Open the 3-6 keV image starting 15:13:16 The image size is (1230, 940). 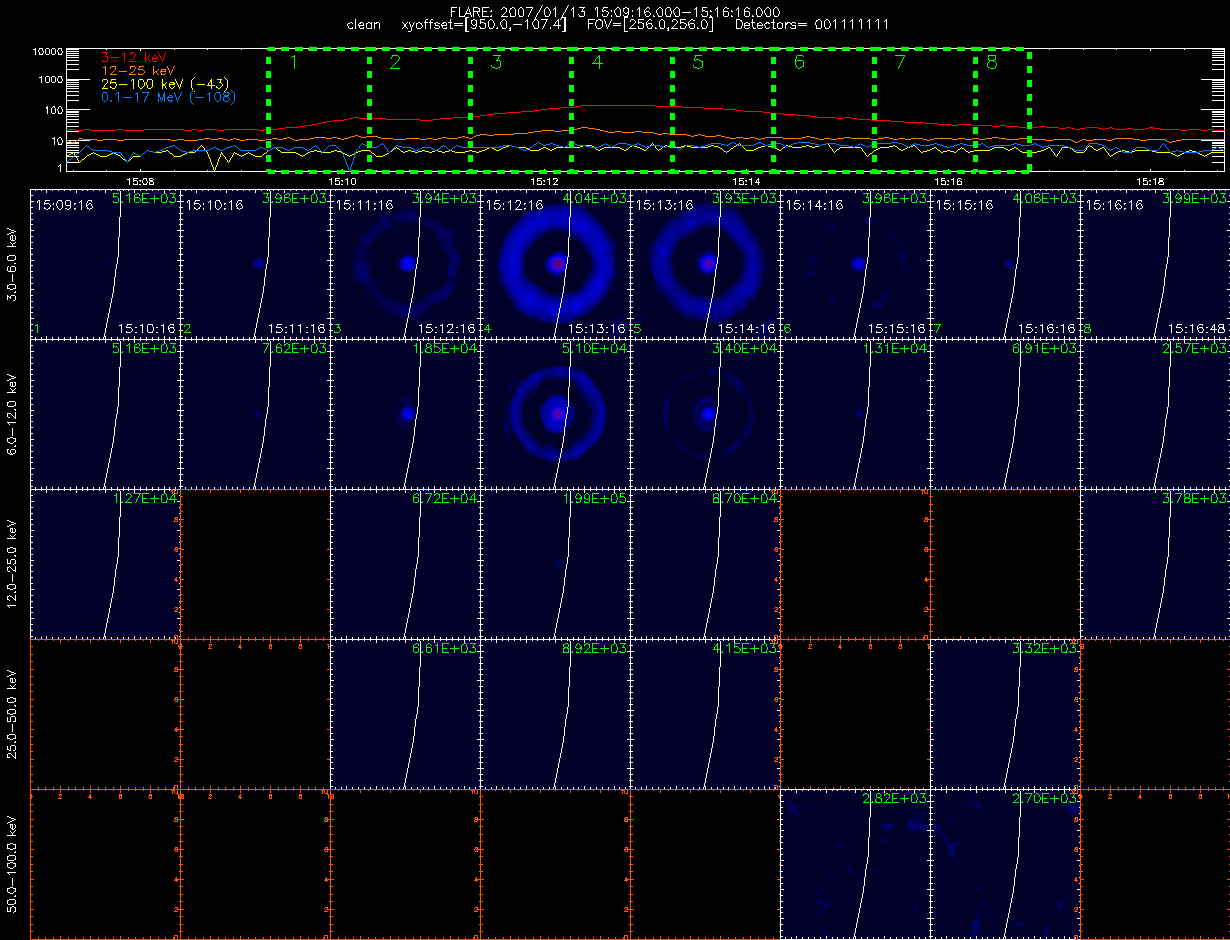706,263
